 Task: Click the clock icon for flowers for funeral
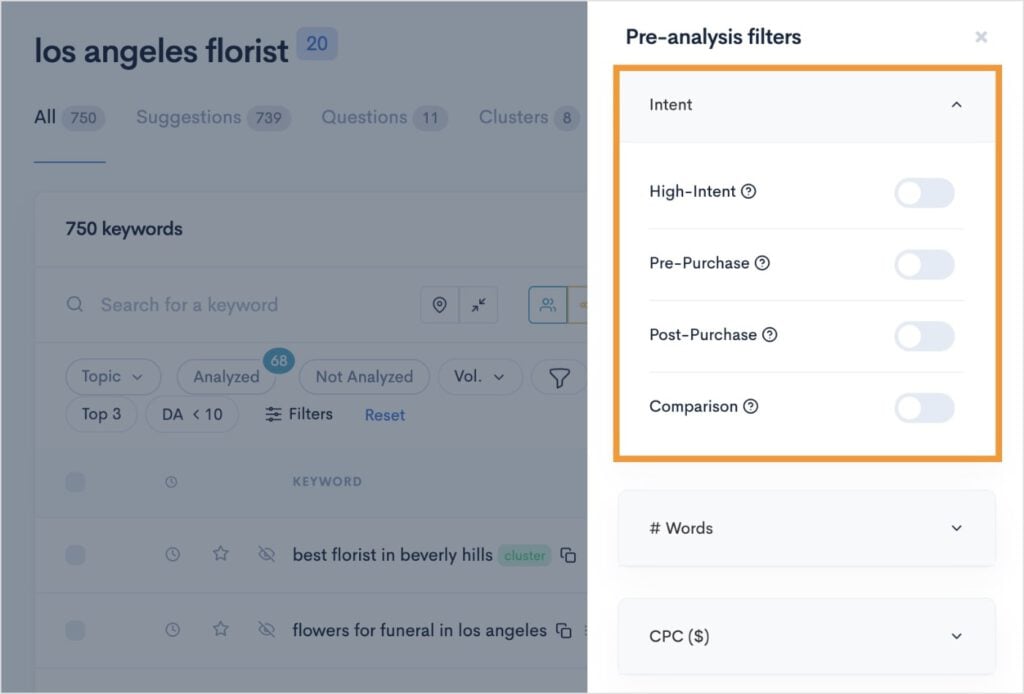click(x=172, y=630)
